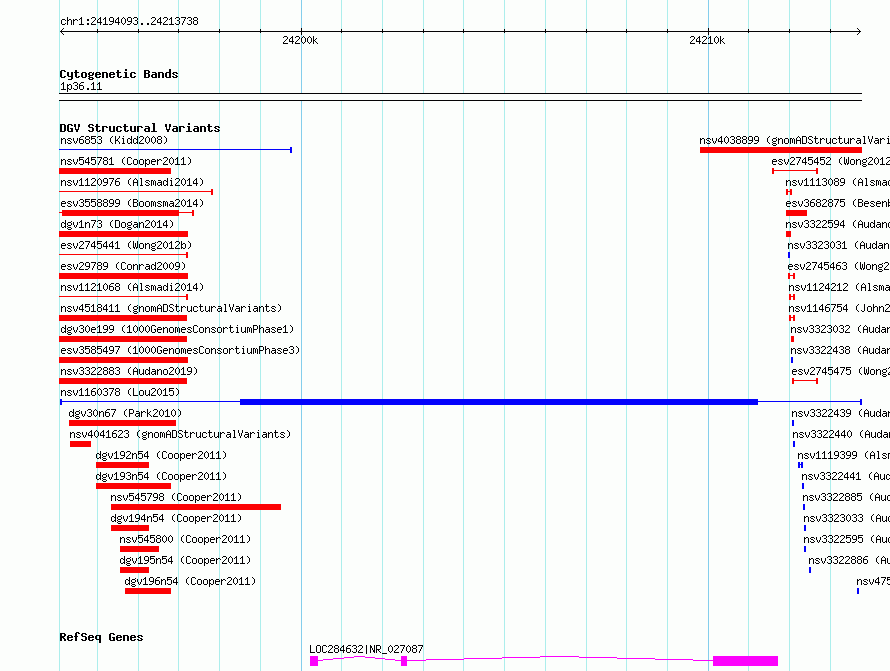Click the DGV Structural Variants track title
The image size is (890, 671).
[140, 128]
